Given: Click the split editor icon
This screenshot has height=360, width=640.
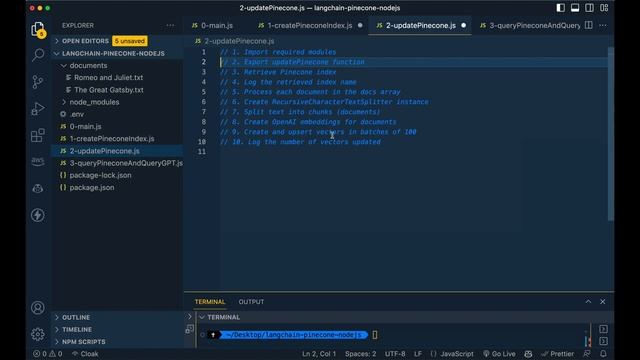Looking at the screenshot, I should point(589,25).
